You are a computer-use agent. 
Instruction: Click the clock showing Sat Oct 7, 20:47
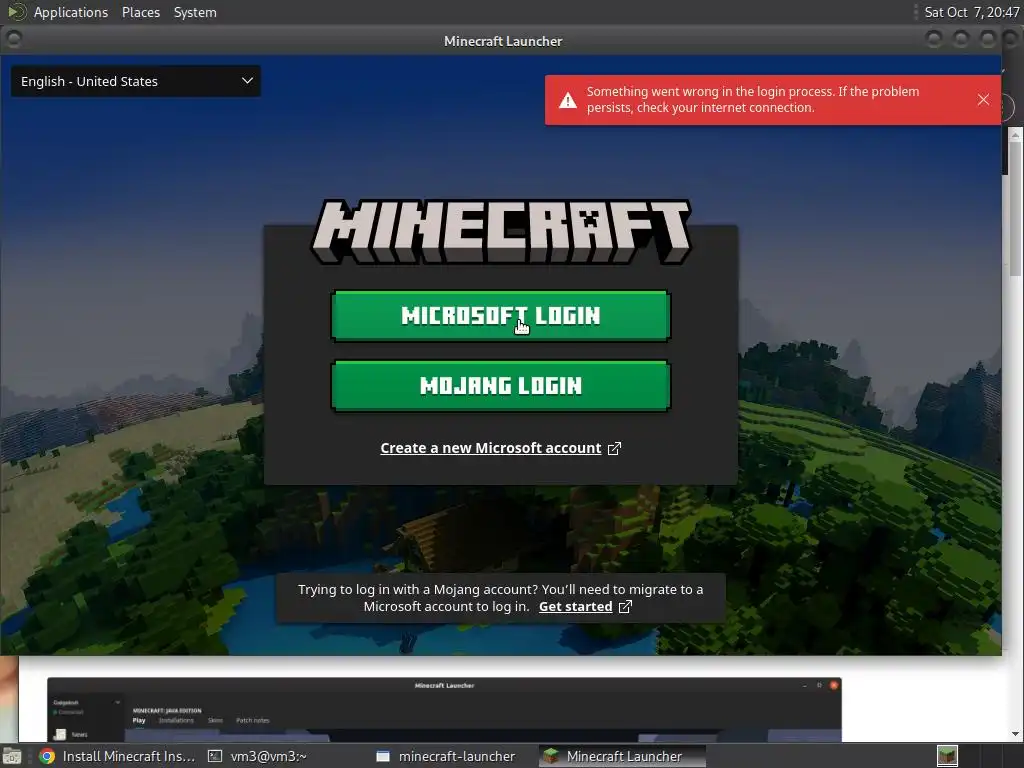pyautogui.click(x=972, y=12)
